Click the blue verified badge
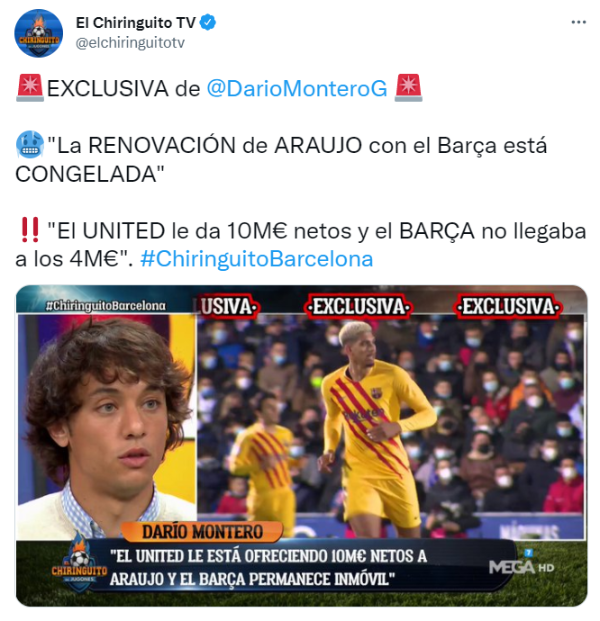Screen dimensions: 600x621 click(208, 23)
